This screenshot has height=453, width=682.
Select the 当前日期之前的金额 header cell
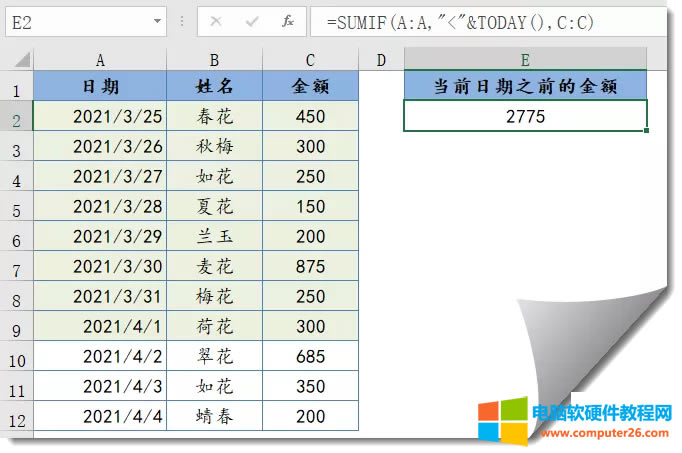pyautogui.click(x=525, y=87)
